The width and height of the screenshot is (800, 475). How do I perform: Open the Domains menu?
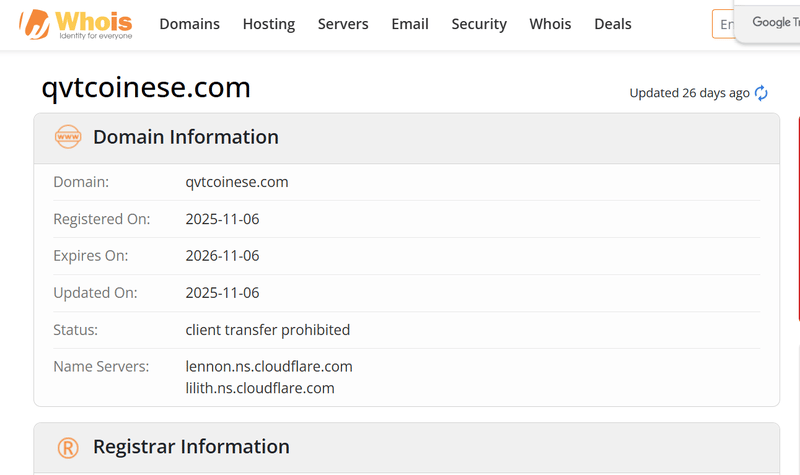click(189, 24)
